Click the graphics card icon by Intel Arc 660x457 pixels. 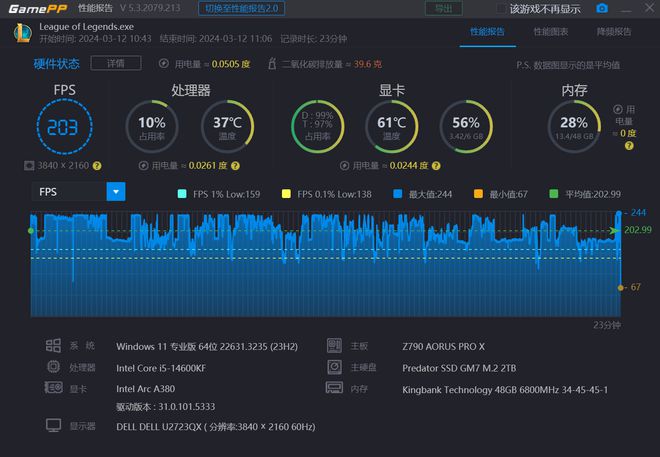pos(53,388)
